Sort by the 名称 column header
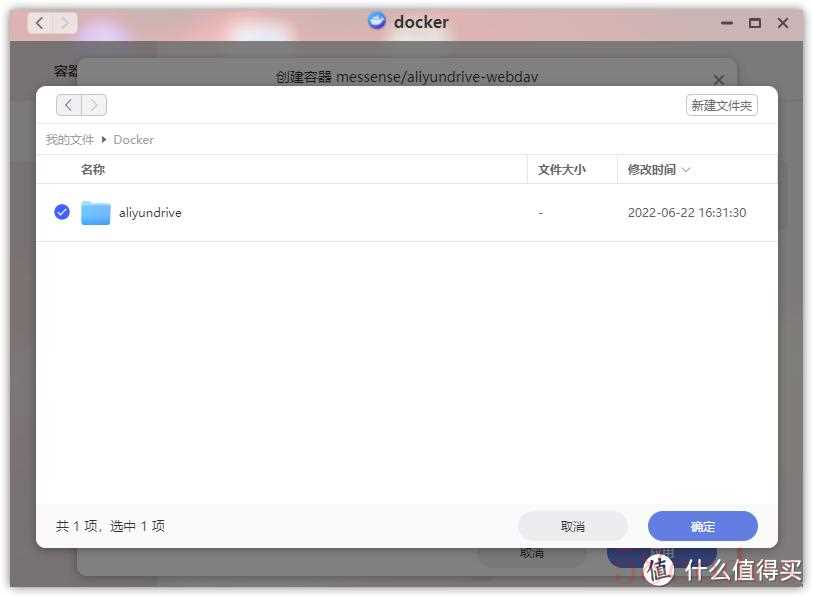The height and width of the screenshot is (597, 813). (93, 170)
